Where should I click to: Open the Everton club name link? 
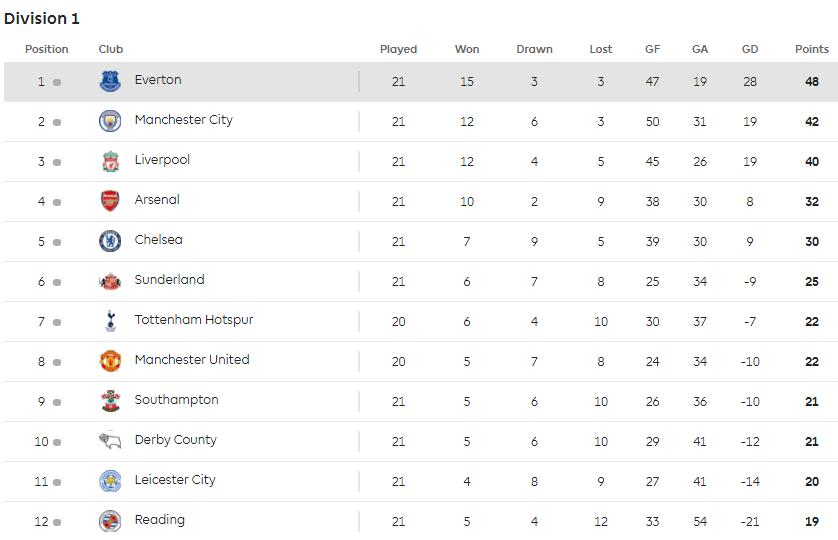[x=158, y=80]
